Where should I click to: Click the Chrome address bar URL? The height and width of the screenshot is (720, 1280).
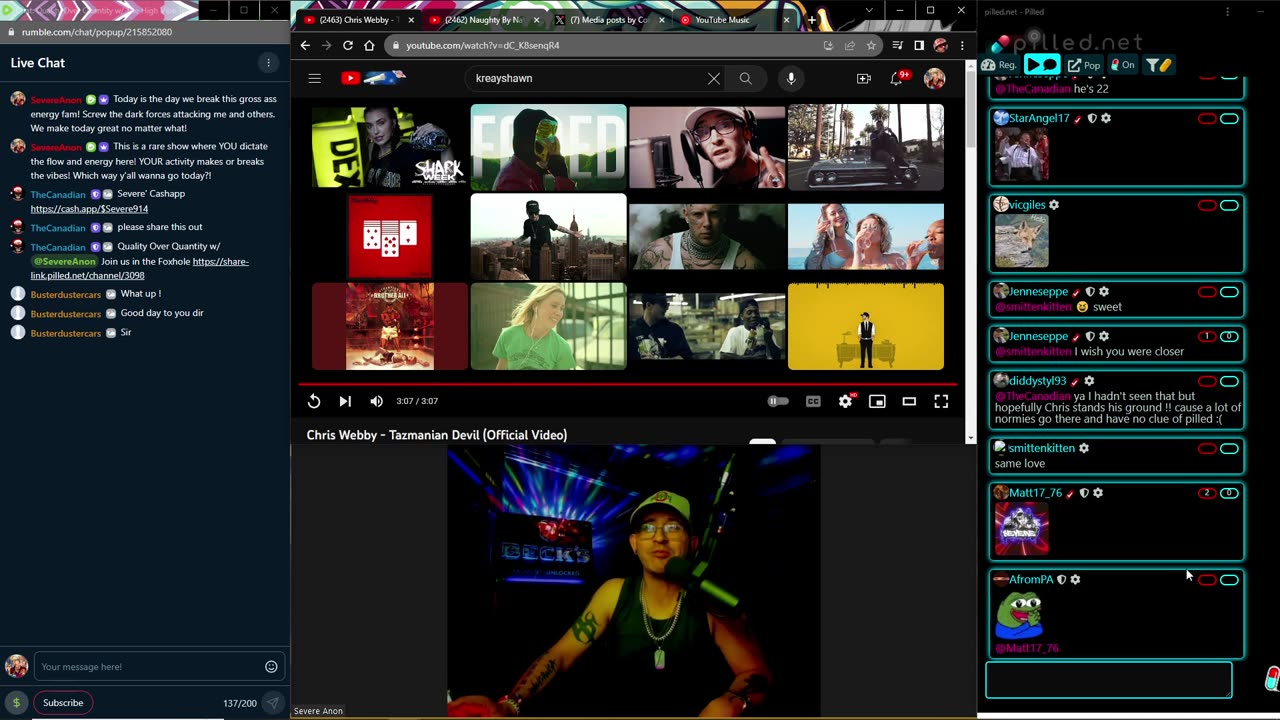[x=482, y=45]
